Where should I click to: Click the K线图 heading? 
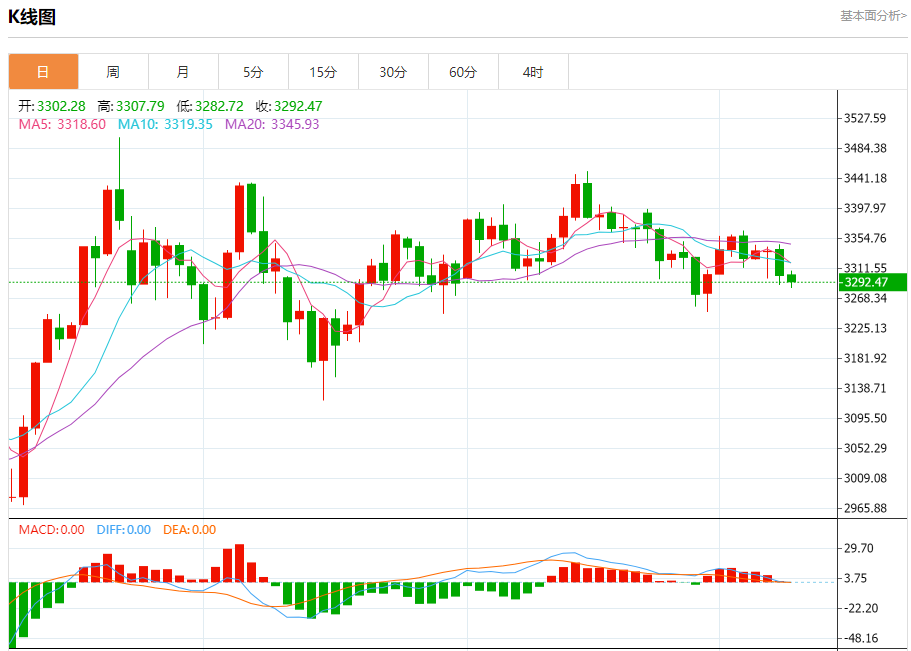[x=32, y=17]
